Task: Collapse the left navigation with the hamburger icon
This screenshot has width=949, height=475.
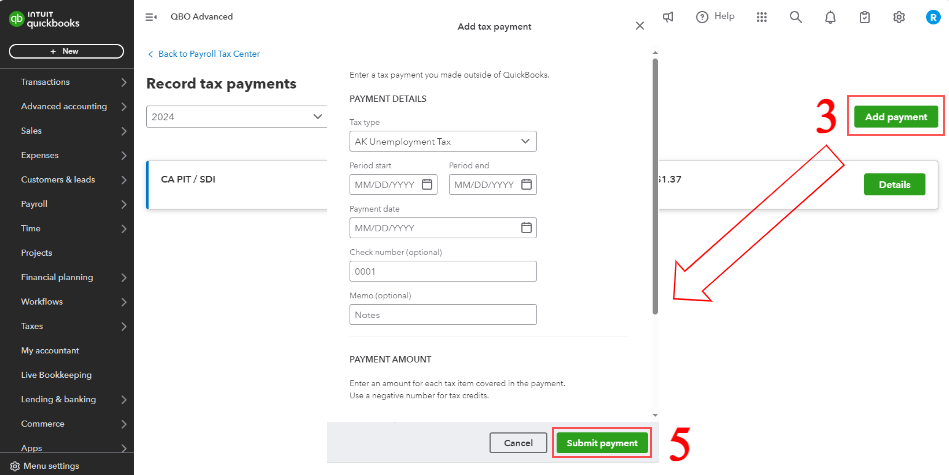Action: tap(151, 17)
